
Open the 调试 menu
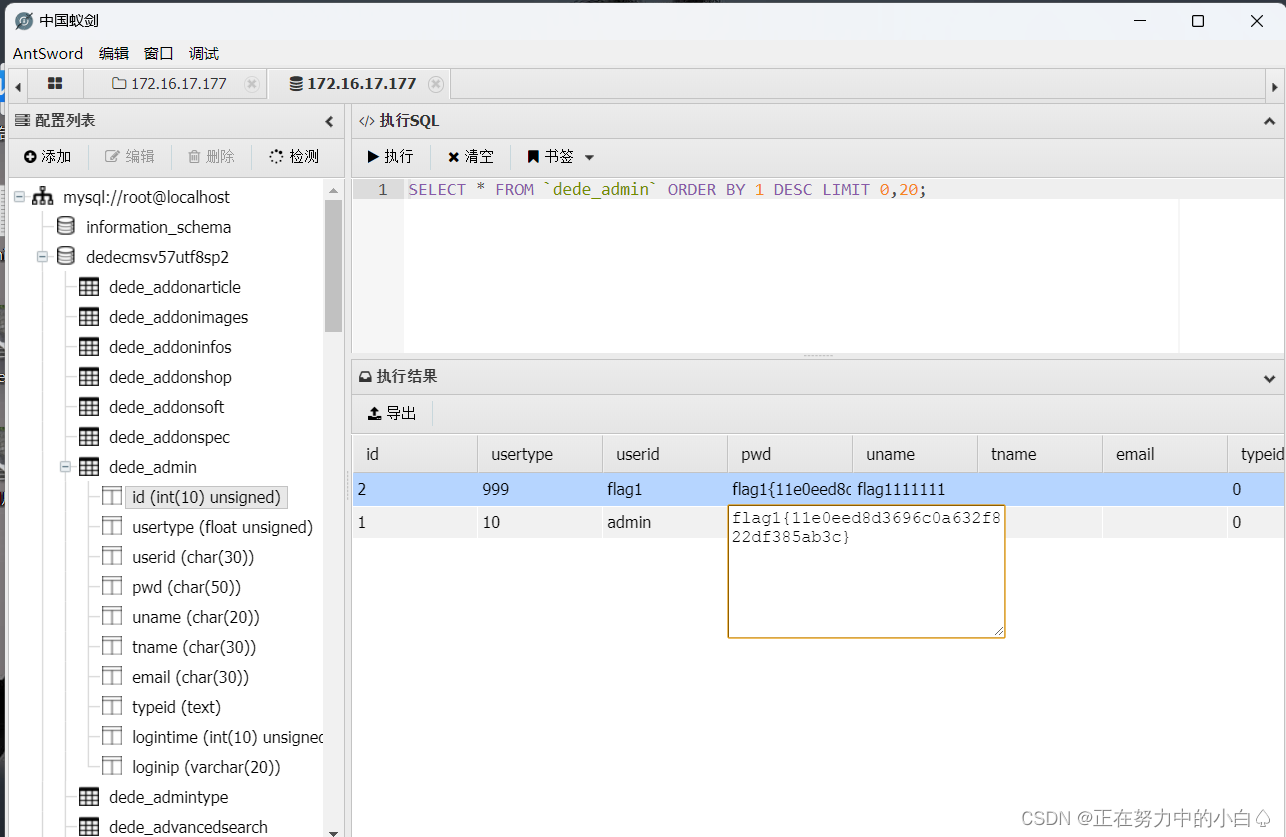(204, 53)
